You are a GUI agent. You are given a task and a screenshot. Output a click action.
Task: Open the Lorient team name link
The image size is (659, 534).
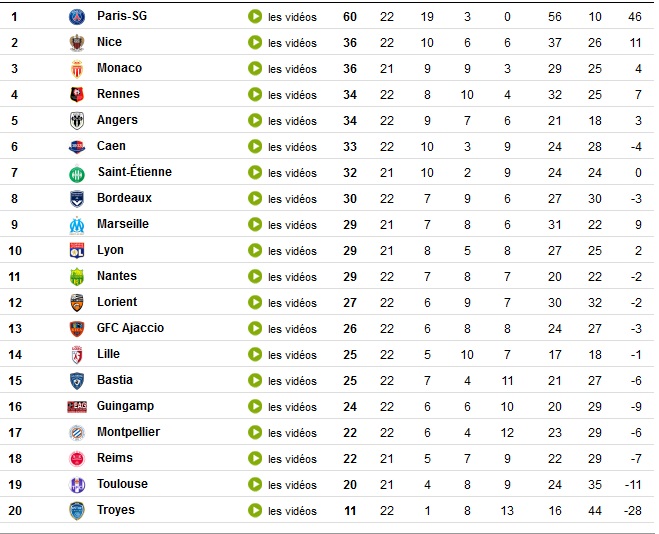(x=117, y=302)
